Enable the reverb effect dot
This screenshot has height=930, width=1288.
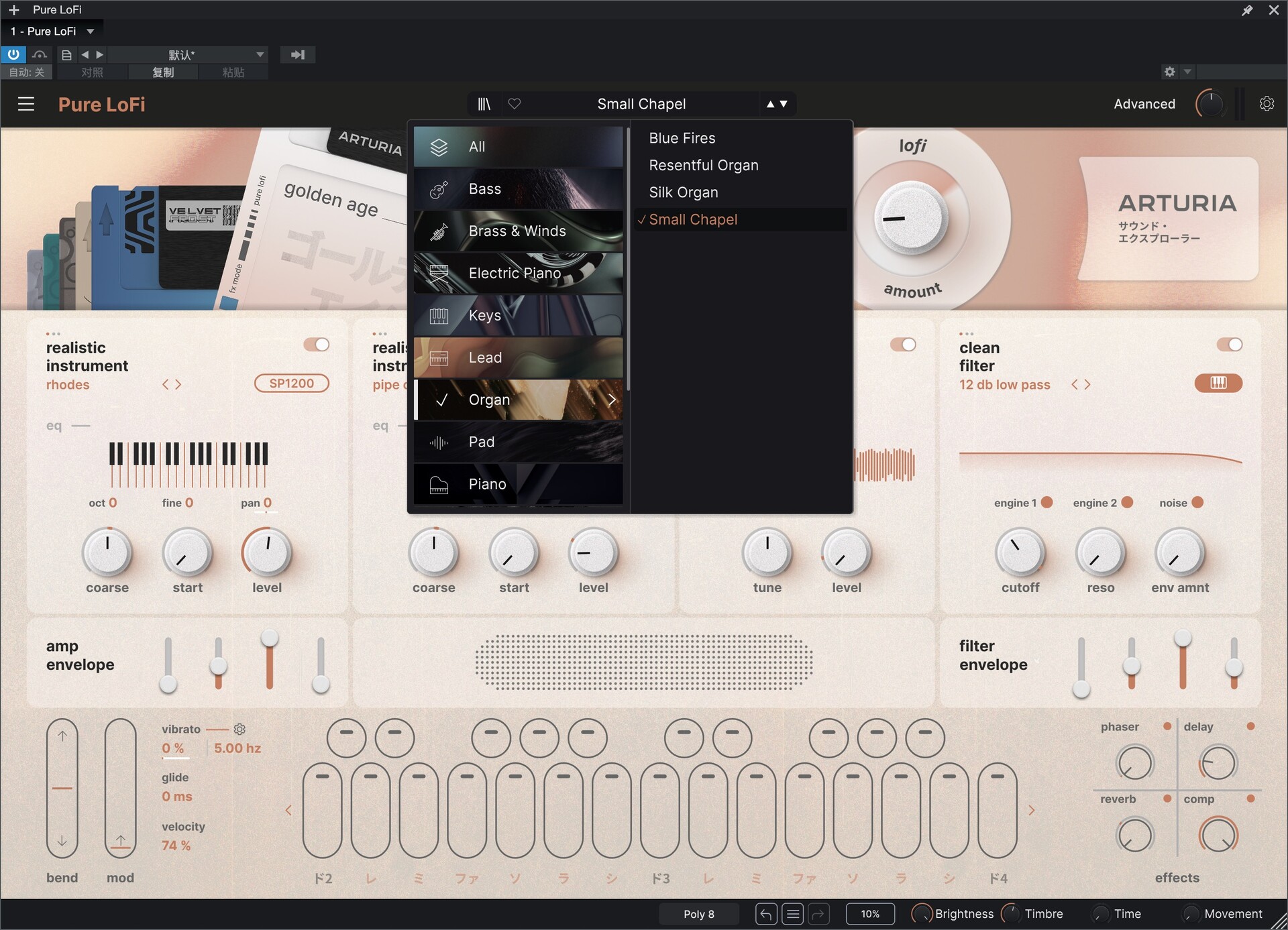pyautogui.click(x=1167, y=799)
